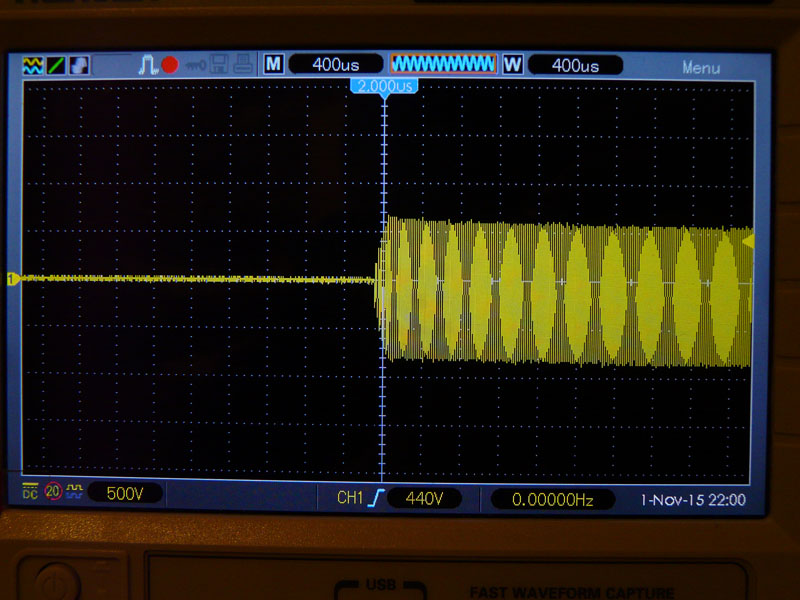Click the waveform memory position bar
This screenshot has width=800, height=600.
pyautogui.click(x=443, y=64)
